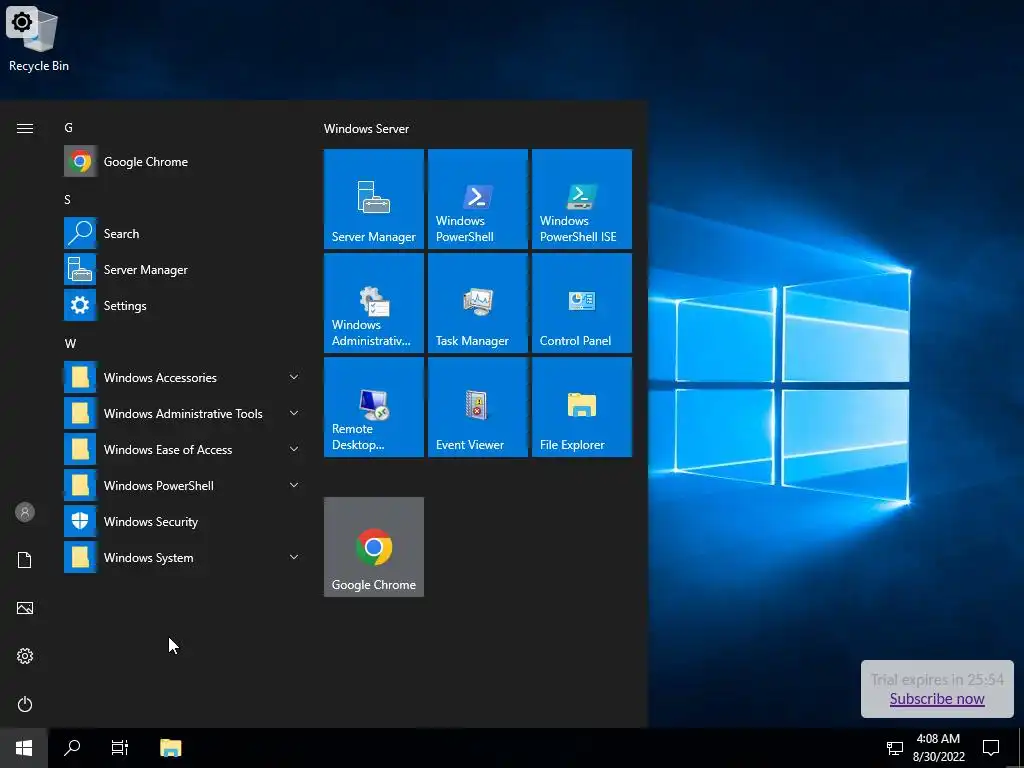The image size is (1024, 768).
Task: Open the File Explorer tile
Action: [x=582, y=407]
